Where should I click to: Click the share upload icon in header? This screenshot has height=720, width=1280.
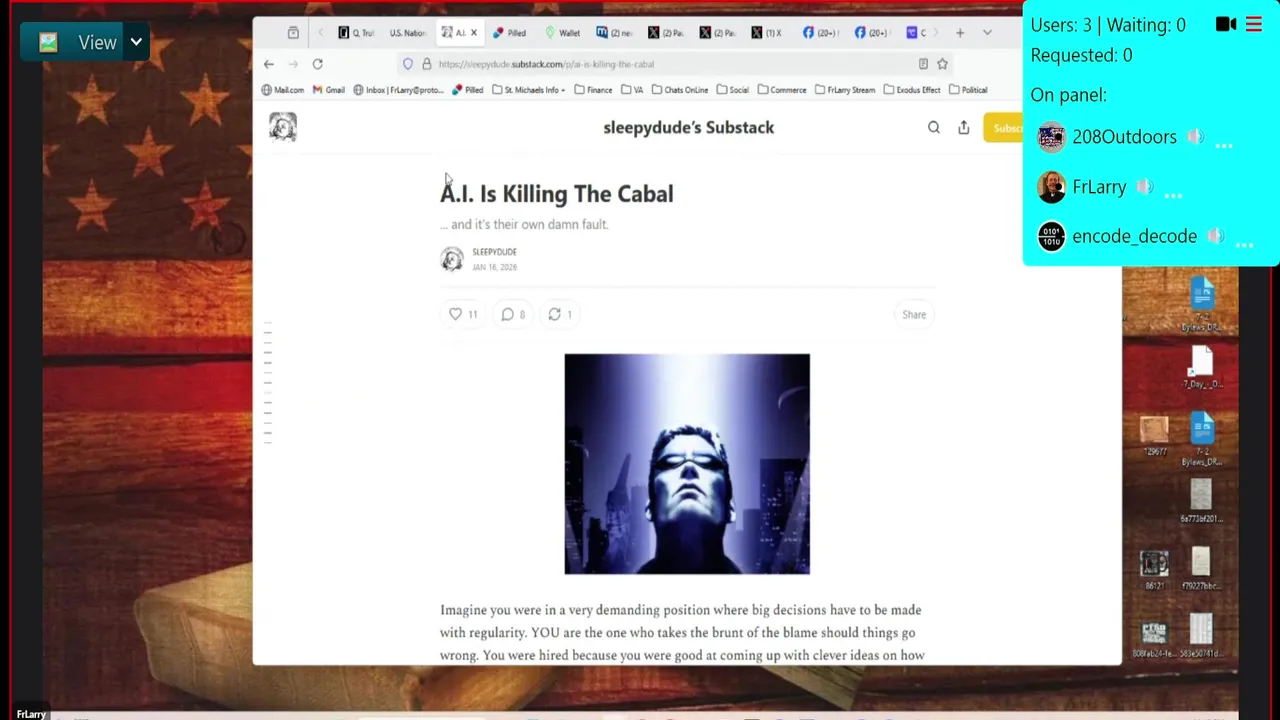pyautogui.click(x=964, y=128)
